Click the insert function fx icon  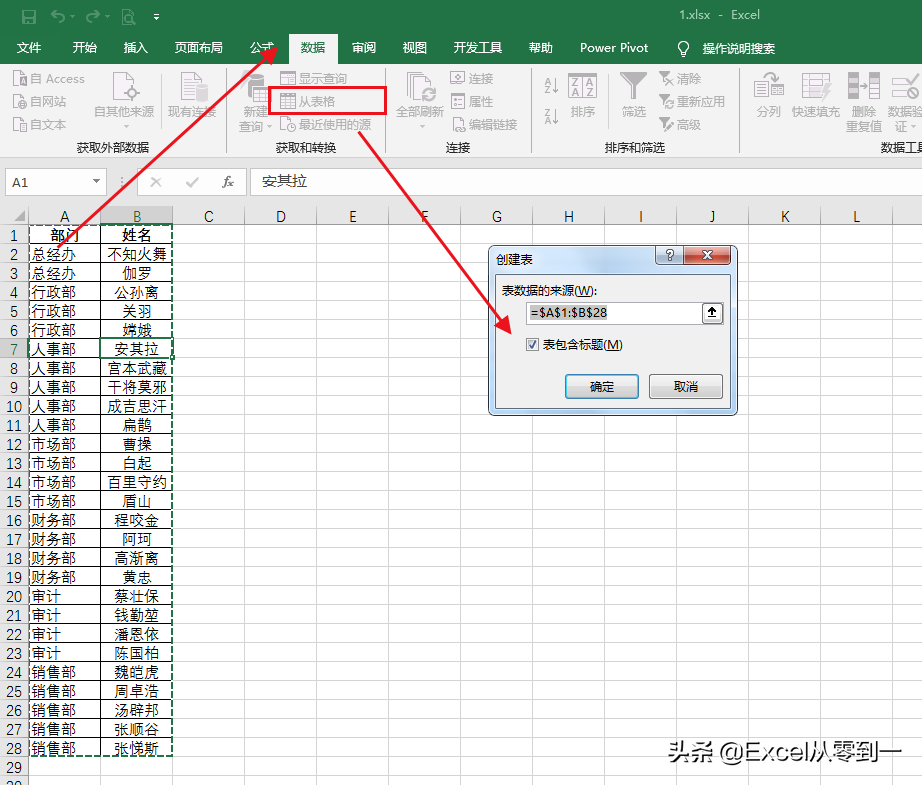pos(228,182)
